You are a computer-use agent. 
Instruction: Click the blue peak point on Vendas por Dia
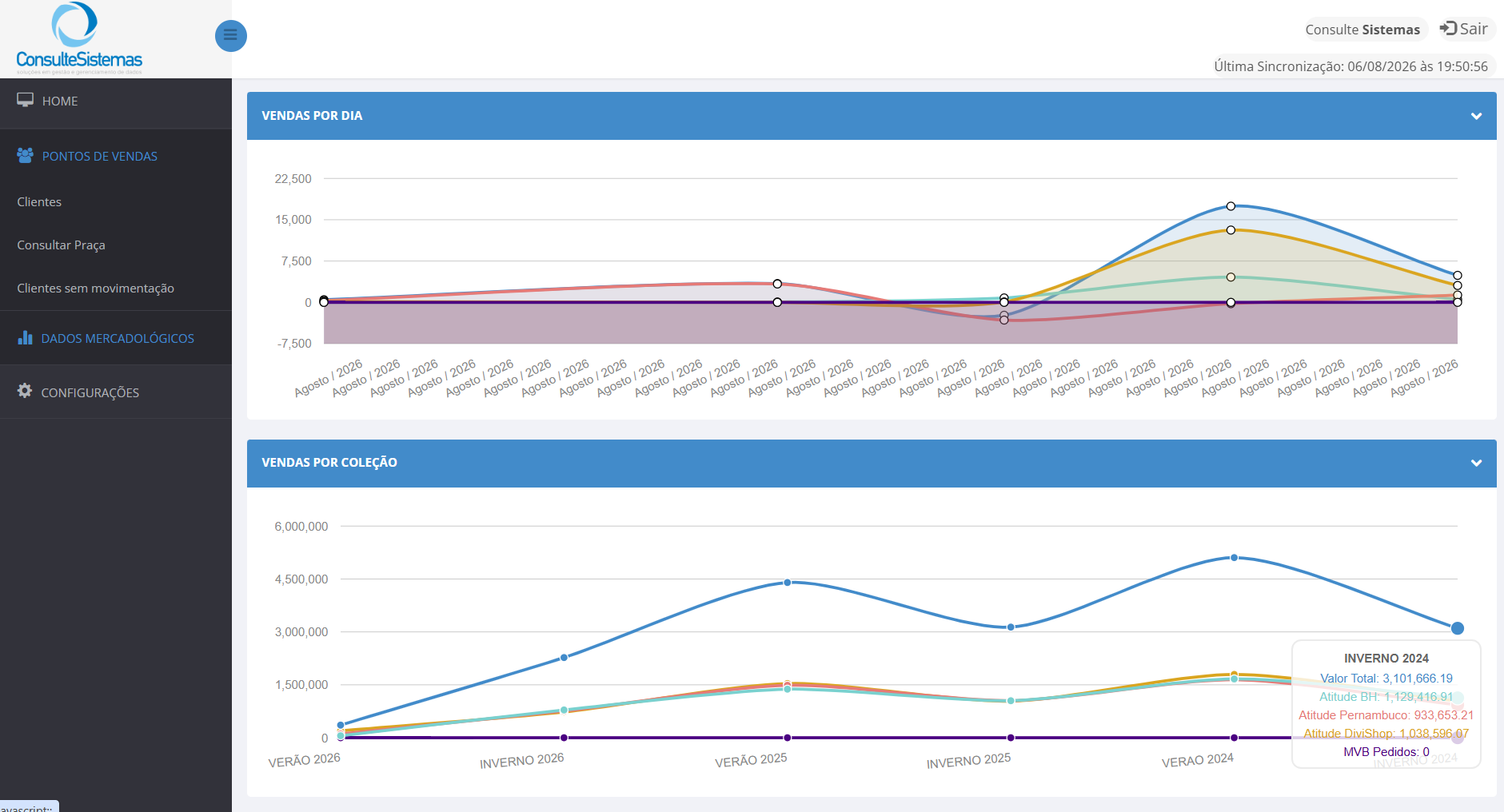click(x=1231, y=206)
